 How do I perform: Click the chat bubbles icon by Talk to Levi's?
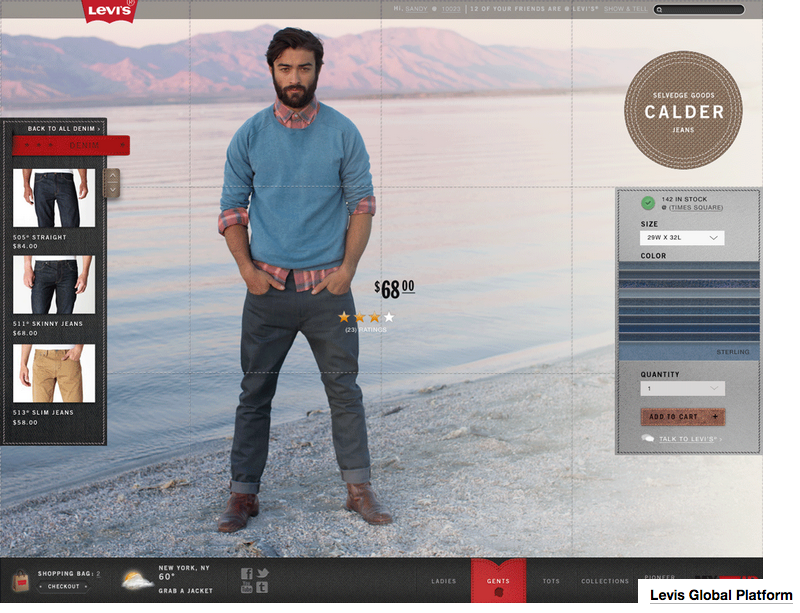pos(647,438)
